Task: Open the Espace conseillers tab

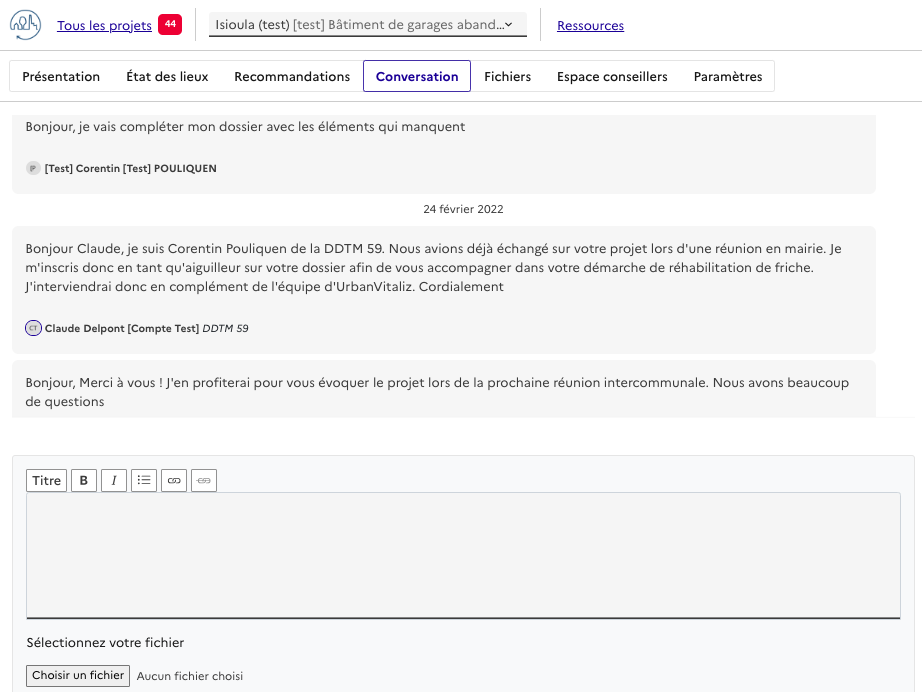Action: 612,77
